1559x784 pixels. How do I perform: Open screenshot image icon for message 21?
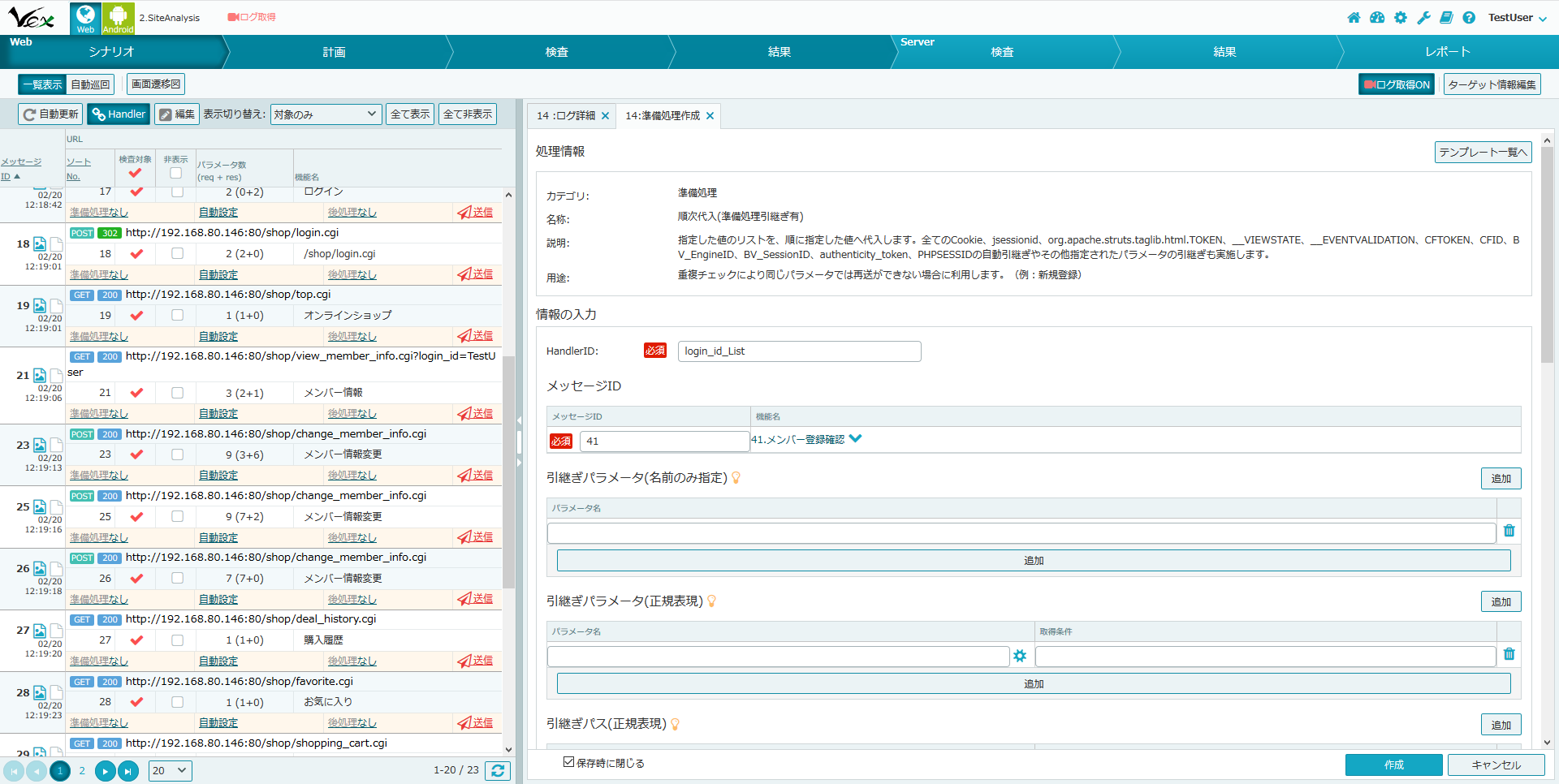[x=40, y=376]
